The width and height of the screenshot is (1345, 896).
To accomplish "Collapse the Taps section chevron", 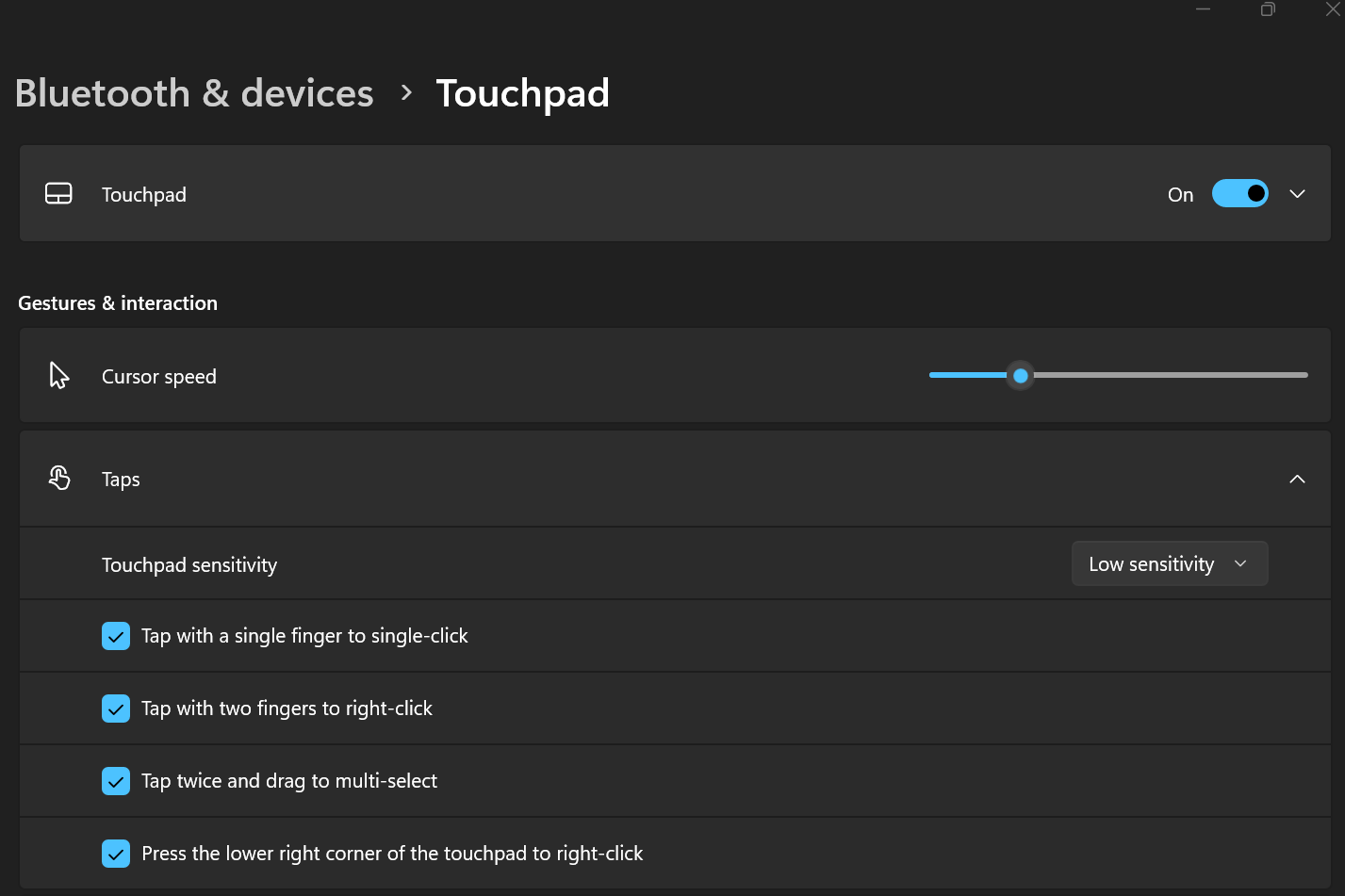I will 1297,479.
